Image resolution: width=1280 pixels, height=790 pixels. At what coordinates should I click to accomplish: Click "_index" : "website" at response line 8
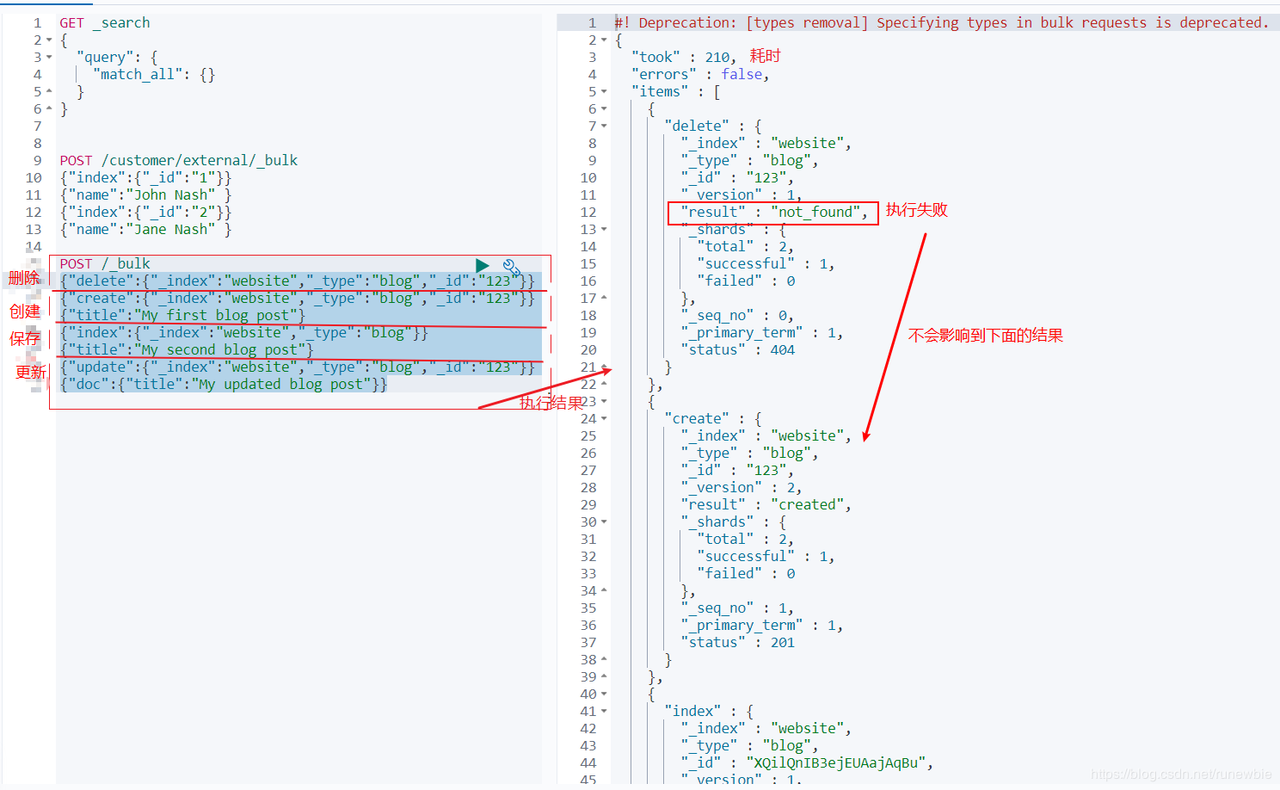766,143
